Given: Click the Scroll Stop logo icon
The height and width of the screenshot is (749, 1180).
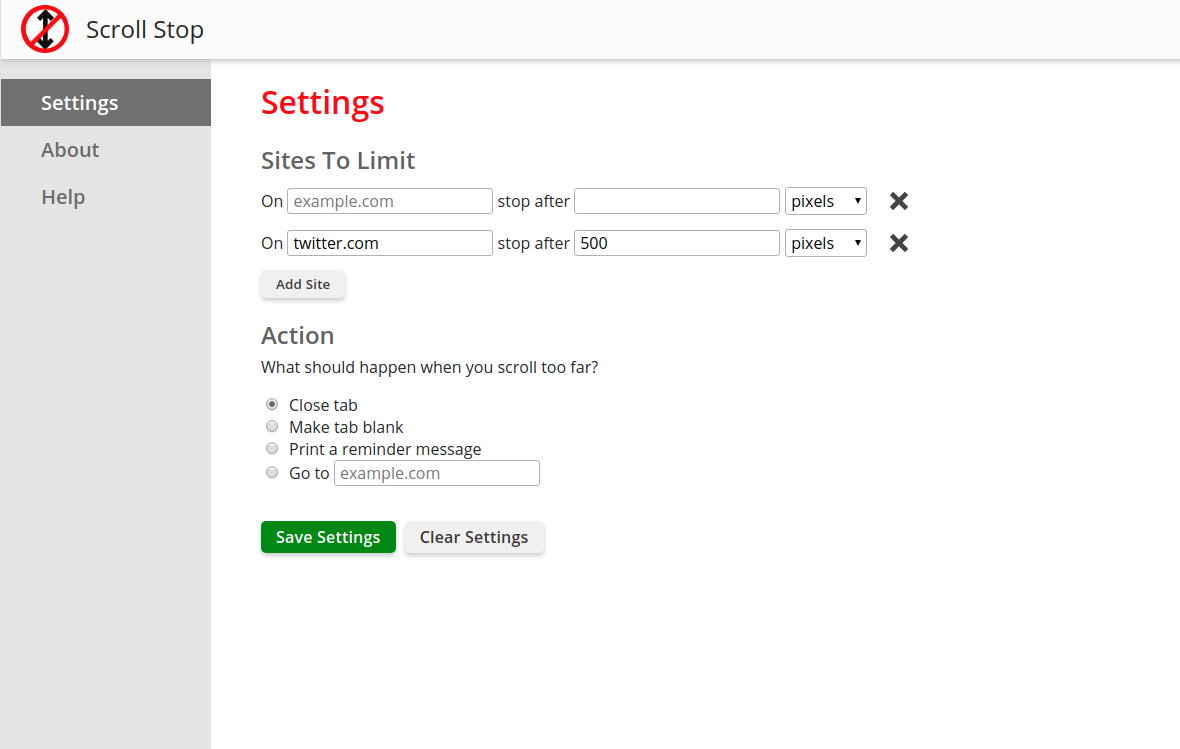Looking at the screenshot, I should click(x=45, y=29).
